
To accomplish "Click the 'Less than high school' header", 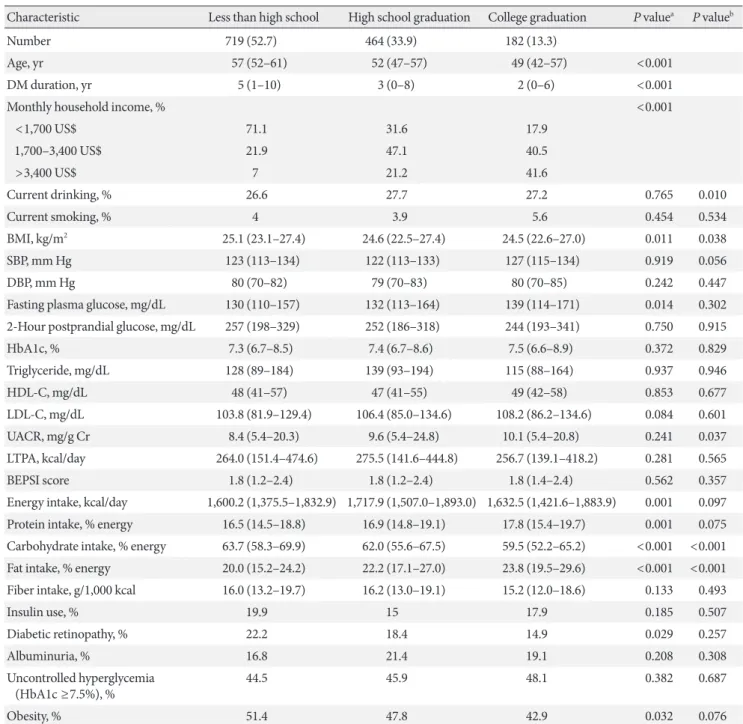I will (x=263, y=18).
